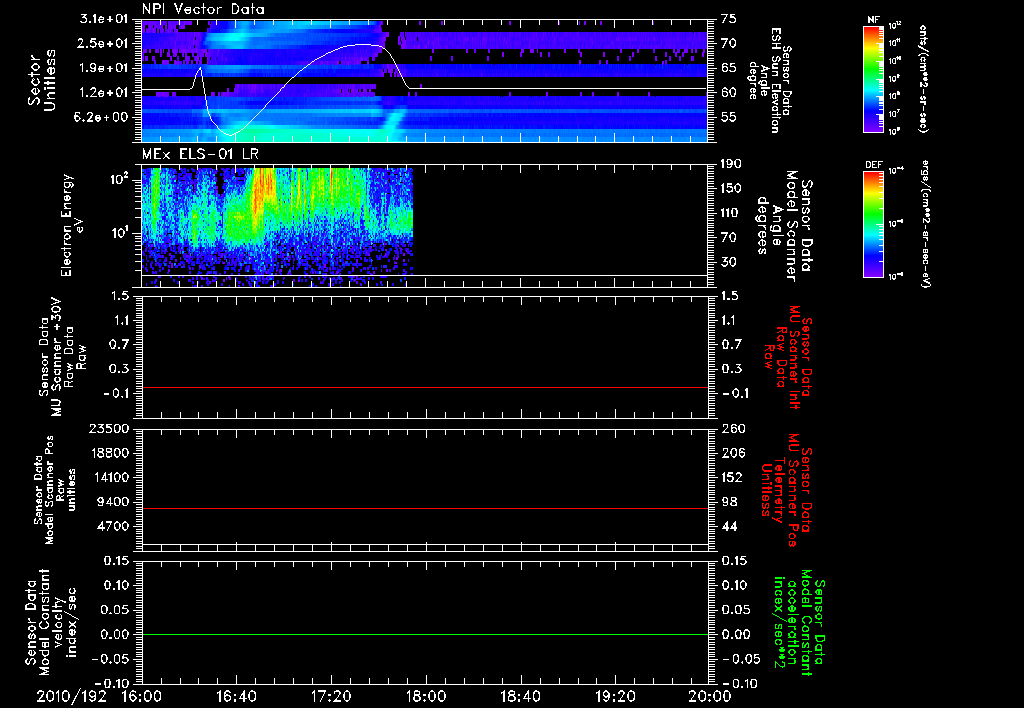Click the cnts/(cm**2-sr-sec) units label

[x=923, y=79]
